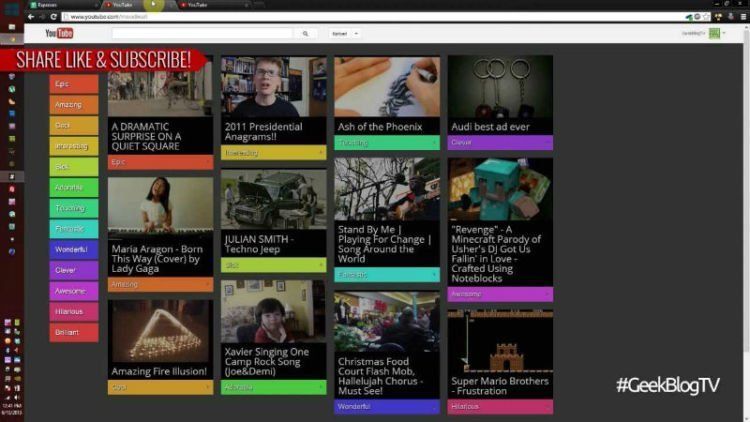750x422 pixels.
Task: Open the Julian Smith Techno Jeep thumbnail
Action: (x=274, y=199)
